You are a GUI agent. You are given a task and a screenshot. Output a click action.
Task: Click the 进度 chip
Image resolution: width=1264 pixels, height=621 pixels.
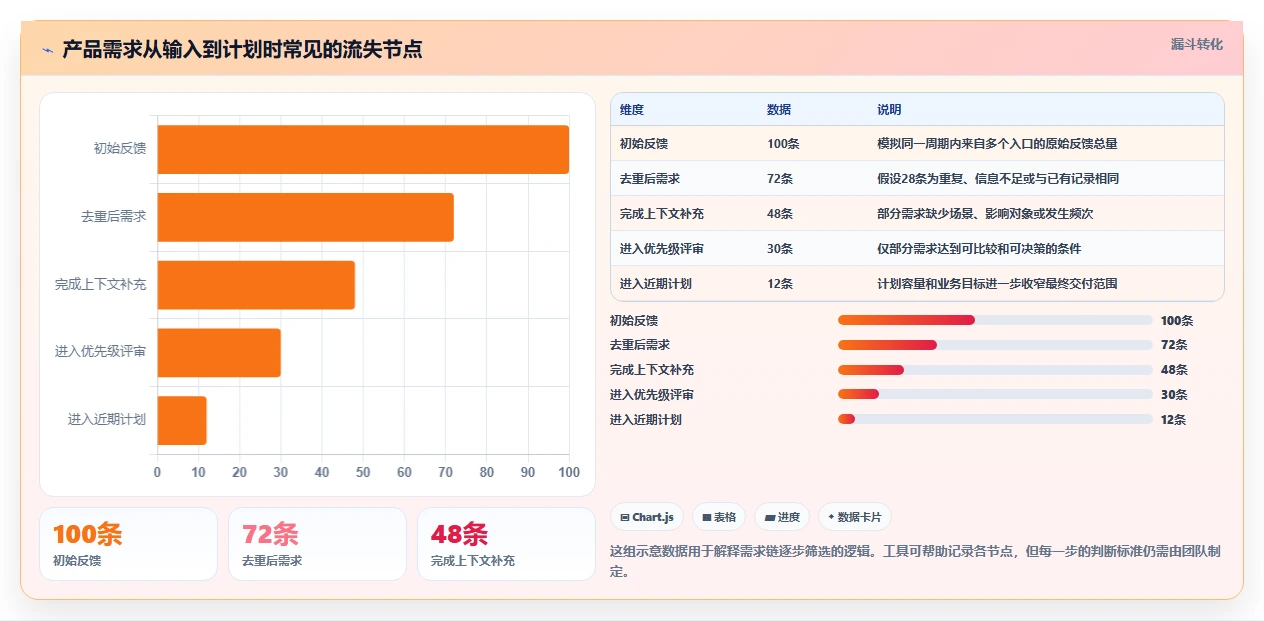pos(782,517)
